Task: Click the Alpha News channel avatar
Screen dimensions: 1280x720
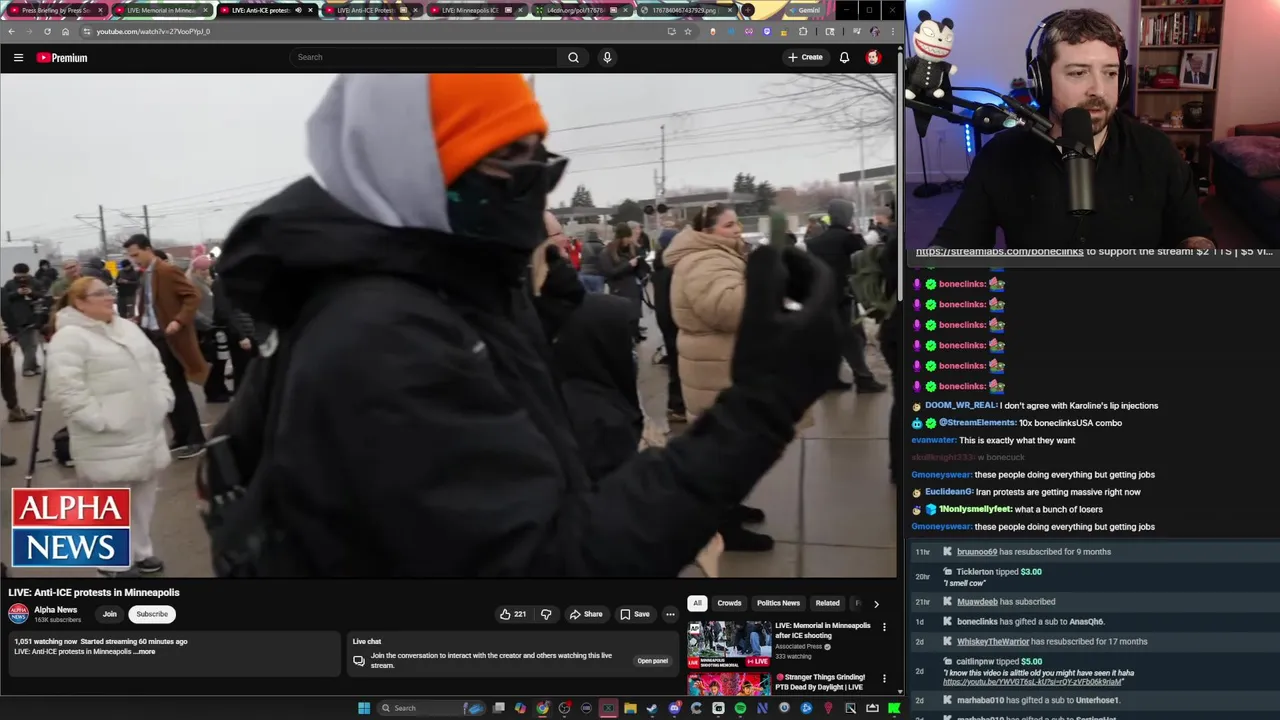Action: point(18,613)
